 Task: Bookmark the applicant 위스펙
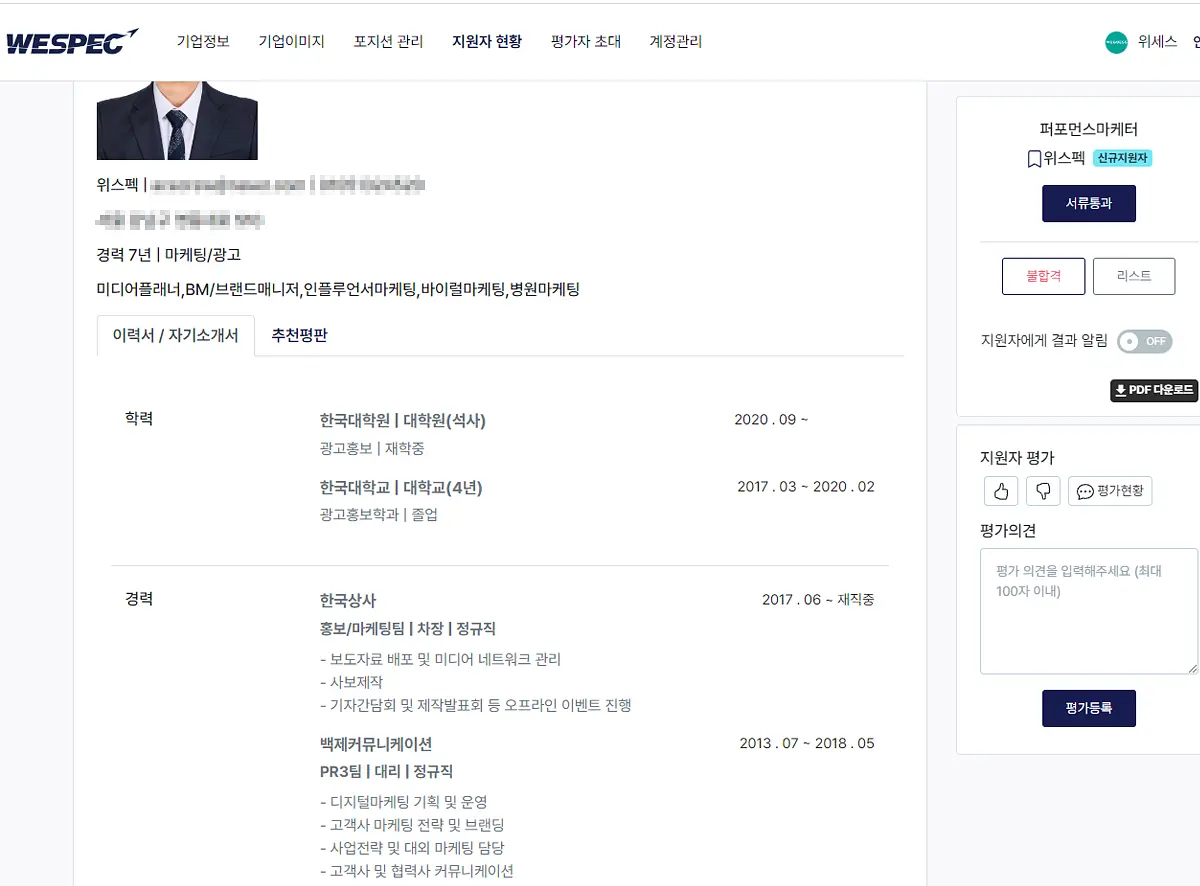1034,159
